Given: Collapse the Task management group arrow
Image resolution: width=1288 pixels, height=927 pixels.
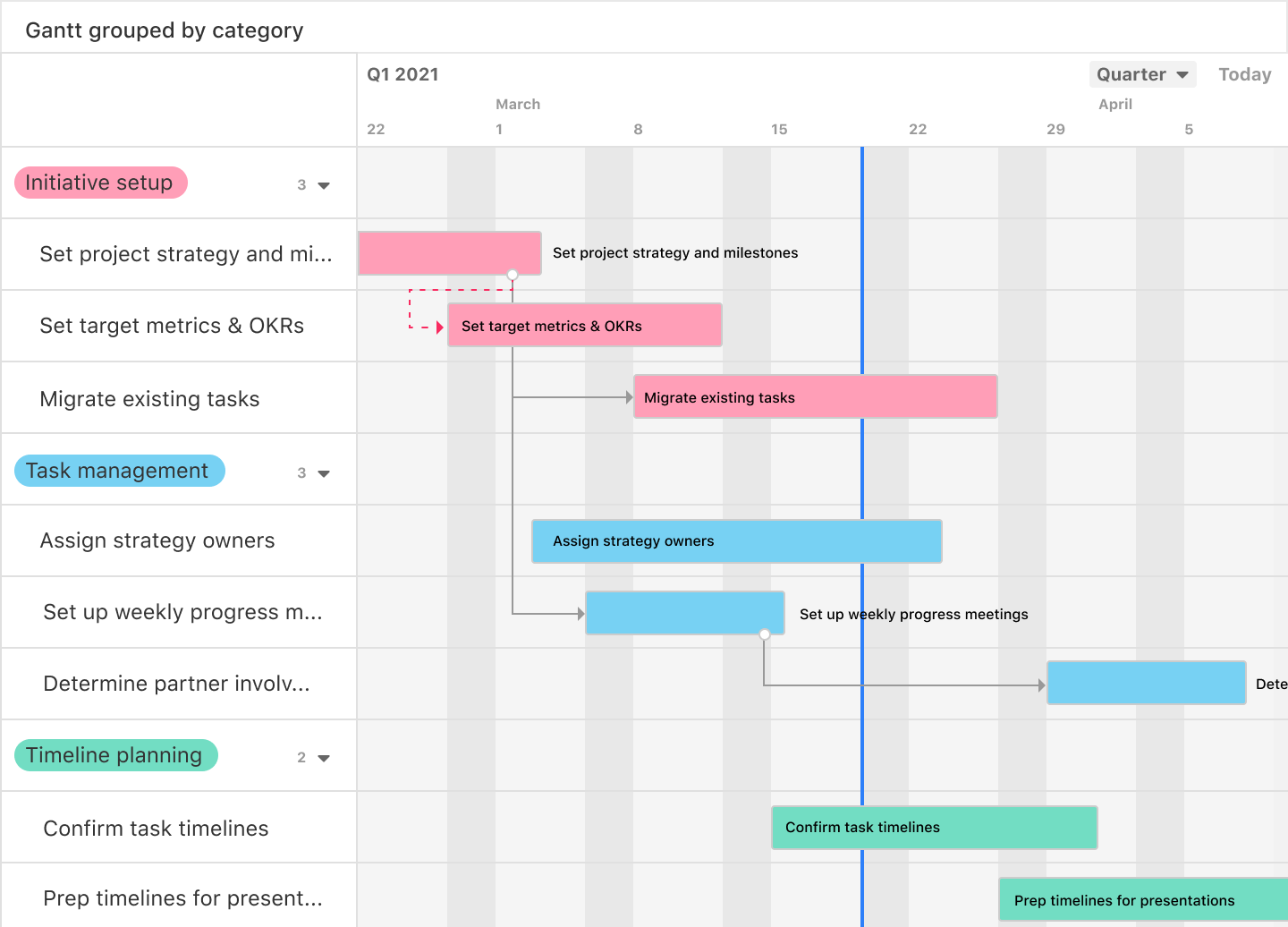Looking at the screenshot, I should tap(324, 473).
